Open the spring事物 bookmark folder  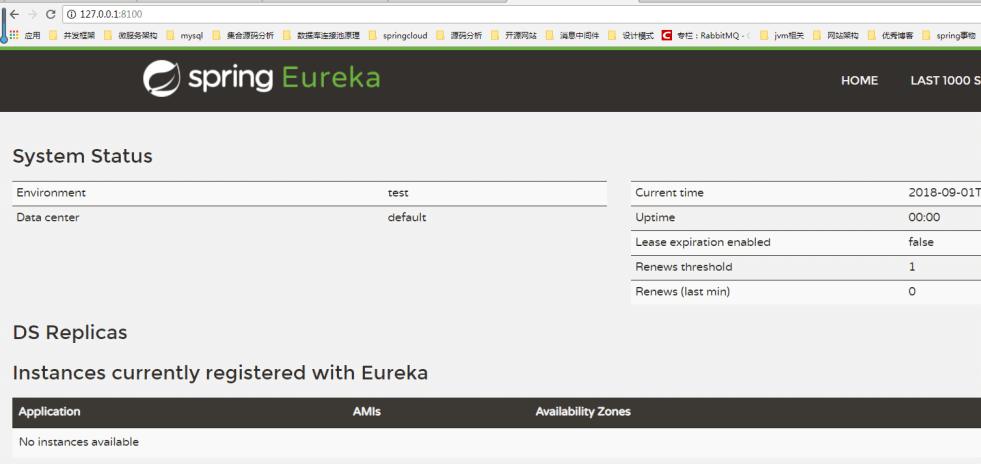(x=948, y=36)
